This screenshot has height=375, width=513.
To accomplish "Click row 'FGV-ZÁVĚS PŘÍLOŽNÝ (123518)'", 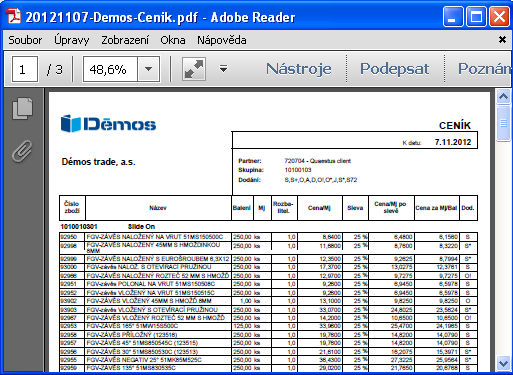I will [x=268, y=335].
